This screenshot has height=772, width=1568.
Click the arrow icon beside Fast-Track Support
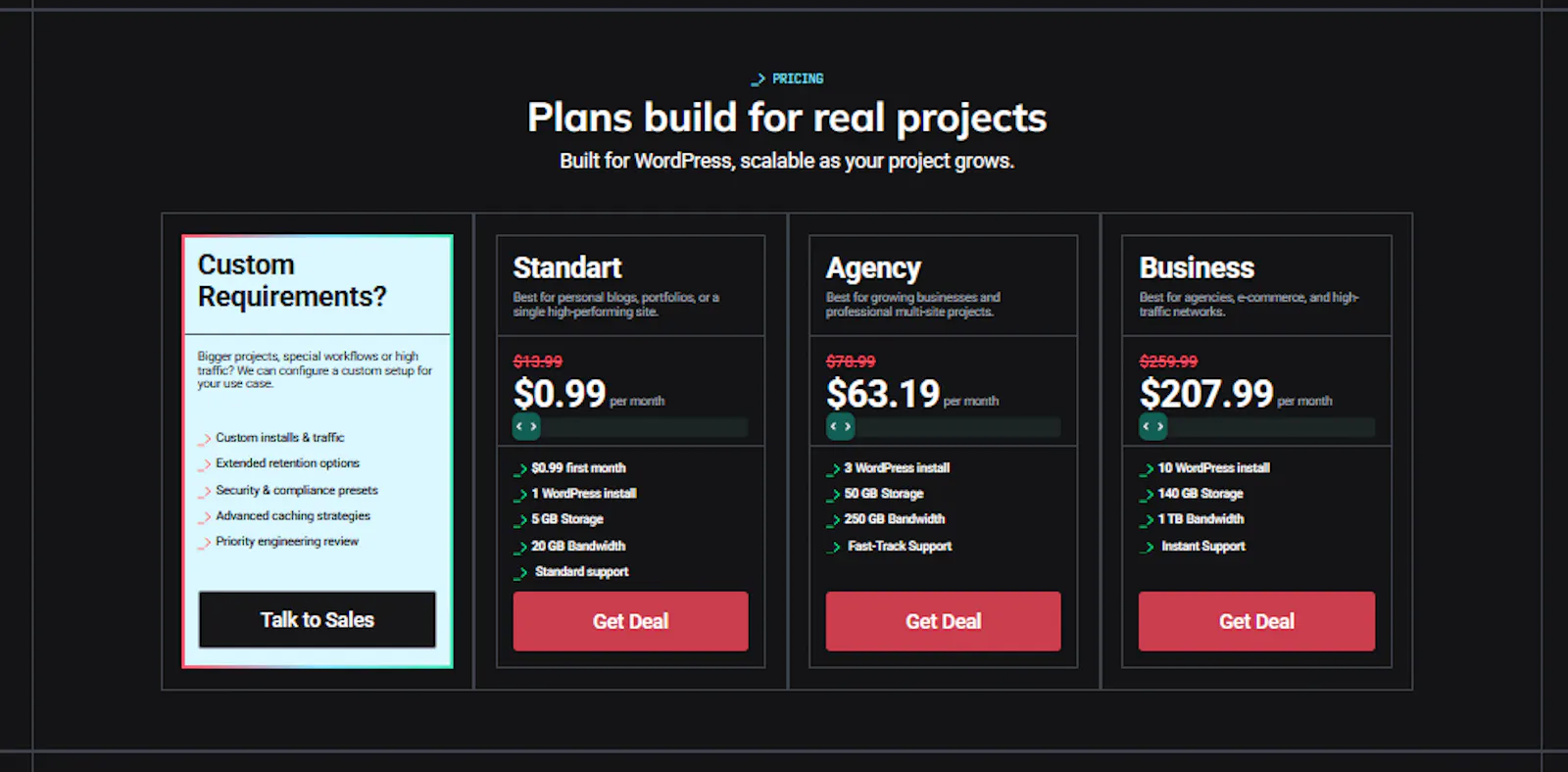[x=833, y=548]
